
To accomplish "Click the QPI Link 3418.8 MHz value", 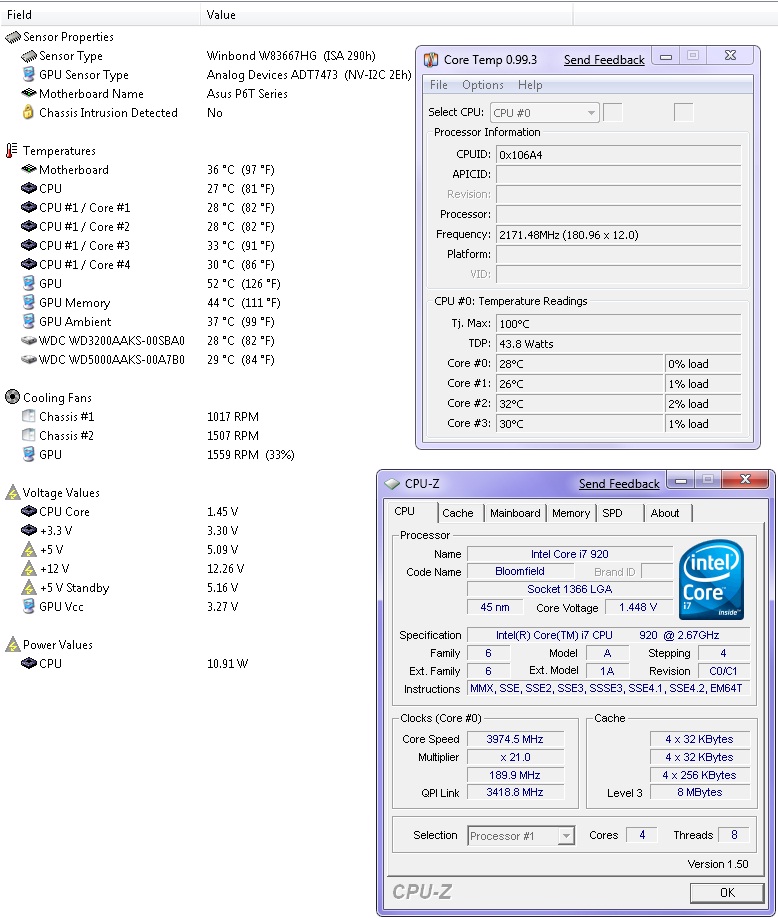I will tap(515, 792).
